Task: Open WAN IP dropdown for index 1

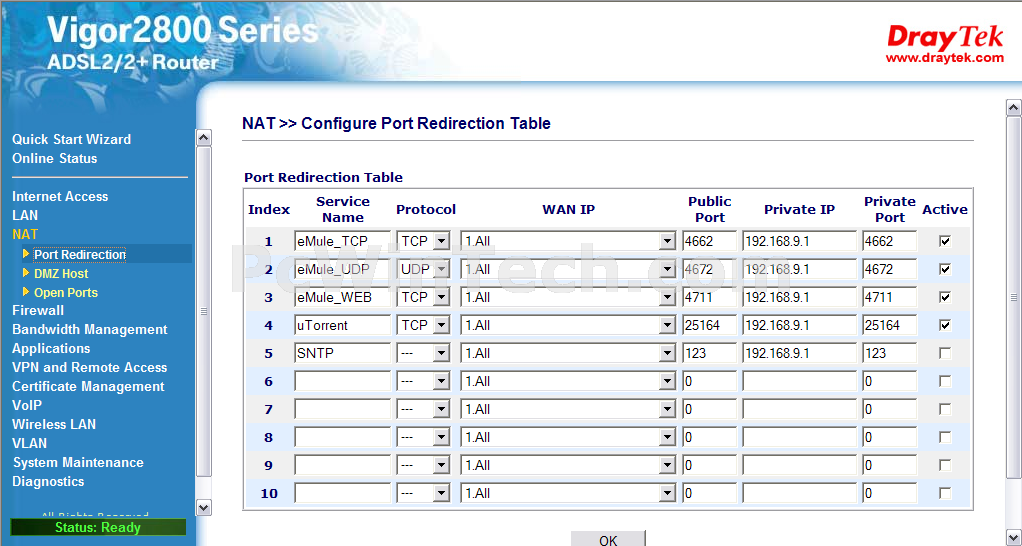Action: point(568,241)
